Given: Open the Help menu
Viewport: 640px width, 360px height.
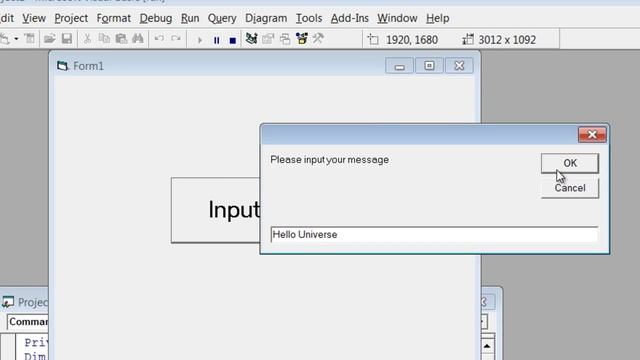Looking at the screenshot, I should pyautogui.click(x=438, y=18).
